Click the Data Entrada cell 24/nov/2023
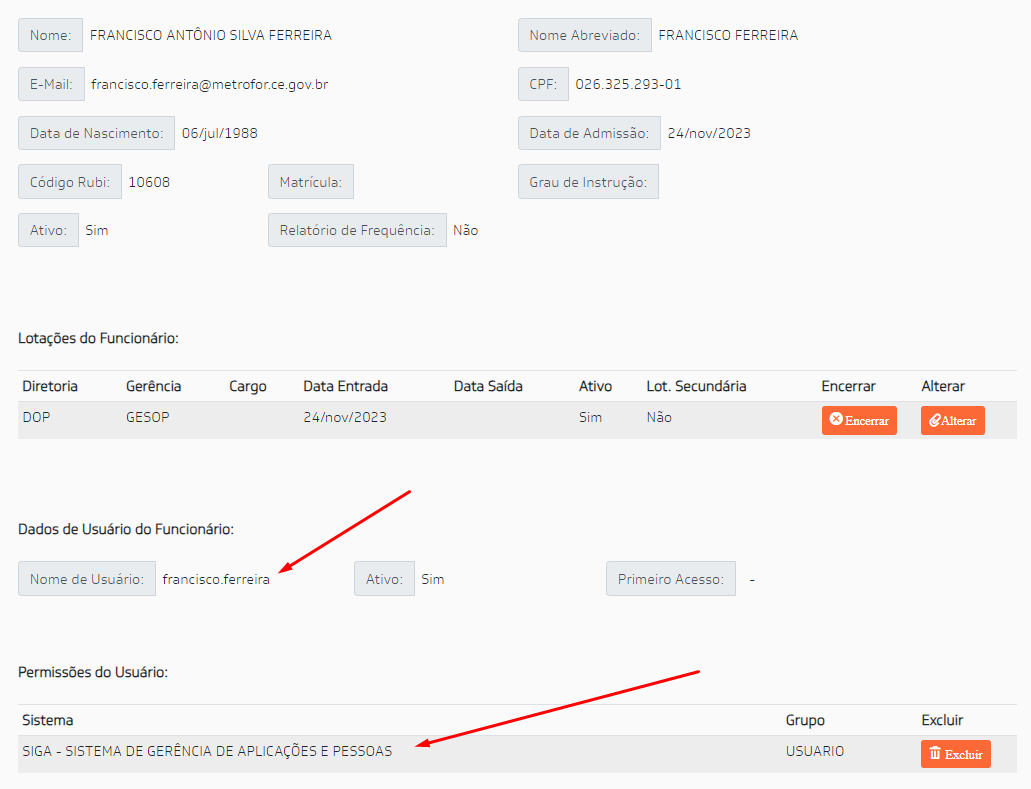This screenshot has height=789, width=1031. pos(345,418)
